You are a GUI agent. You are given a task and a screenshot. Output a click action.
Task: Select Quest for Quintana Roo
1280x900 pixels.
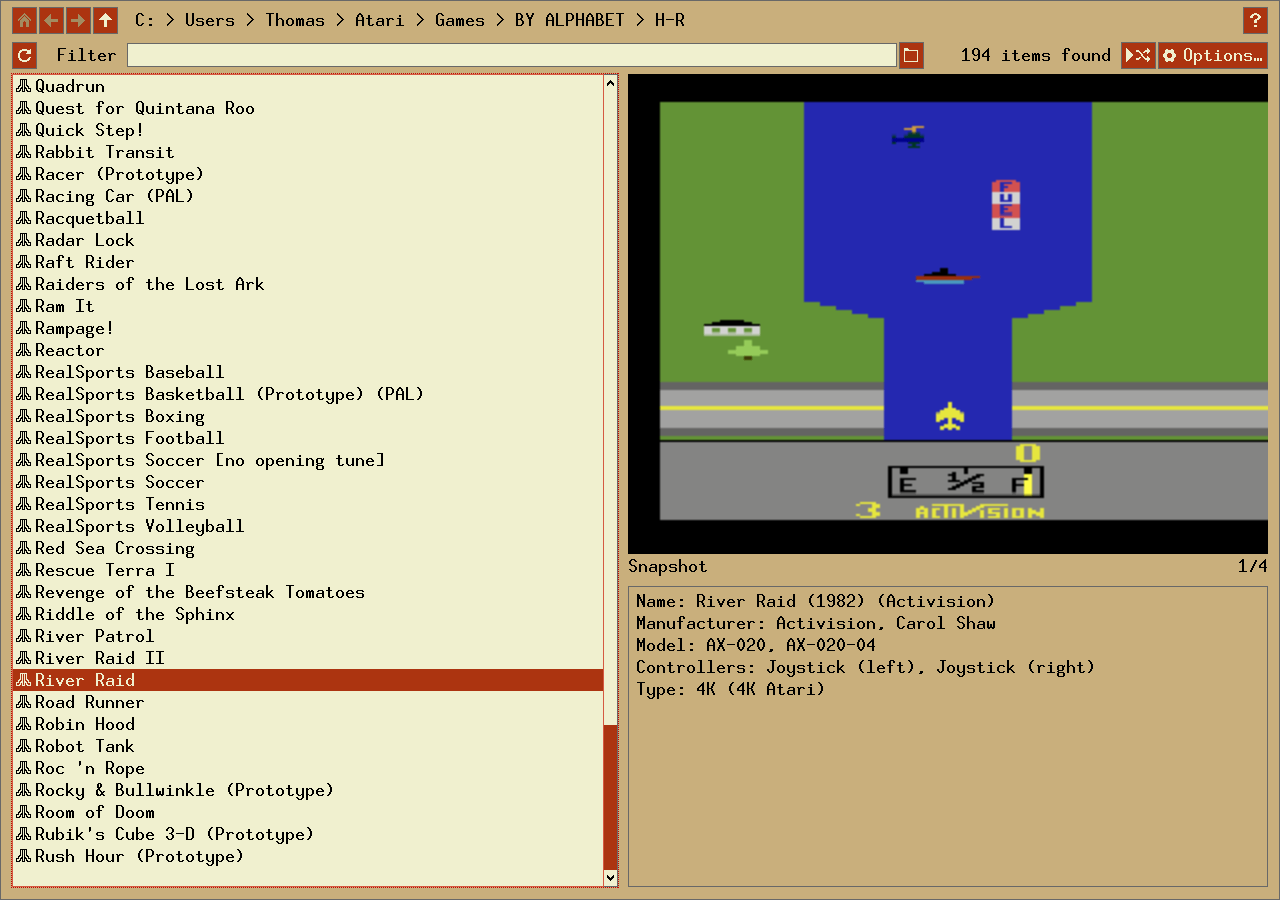pos(308,108)
